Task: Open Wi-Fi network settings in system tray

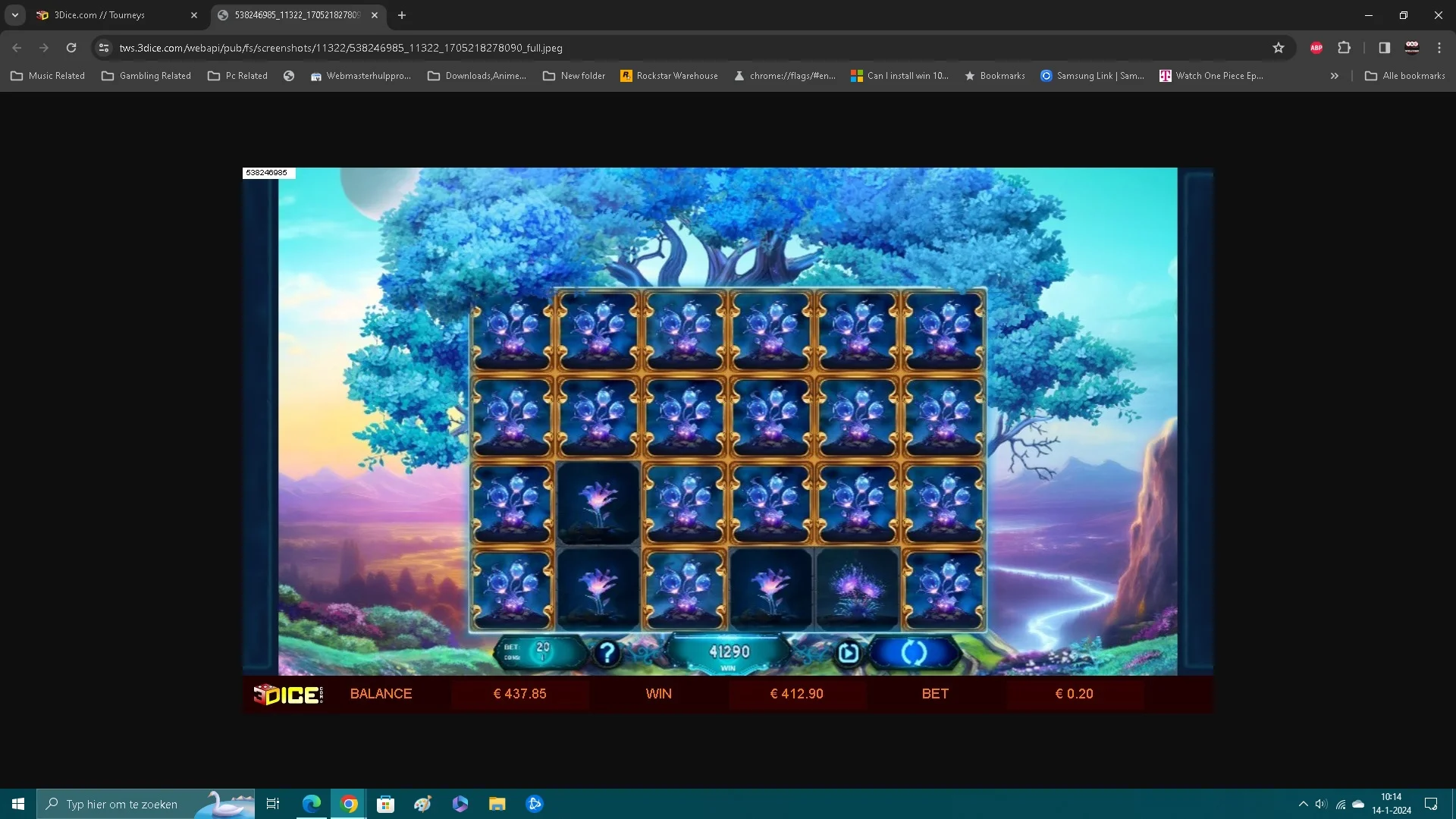Action: (x=1341, y=804)
